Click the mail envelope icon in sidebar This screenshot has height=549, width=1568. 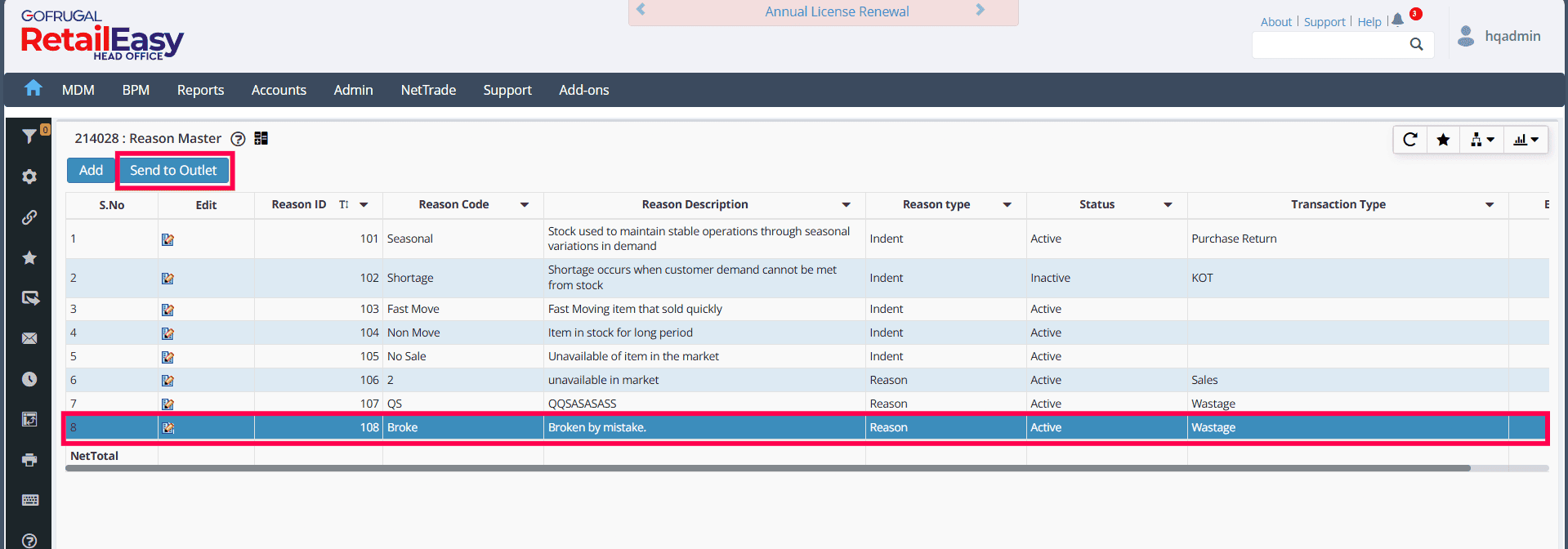click(29, 338)
